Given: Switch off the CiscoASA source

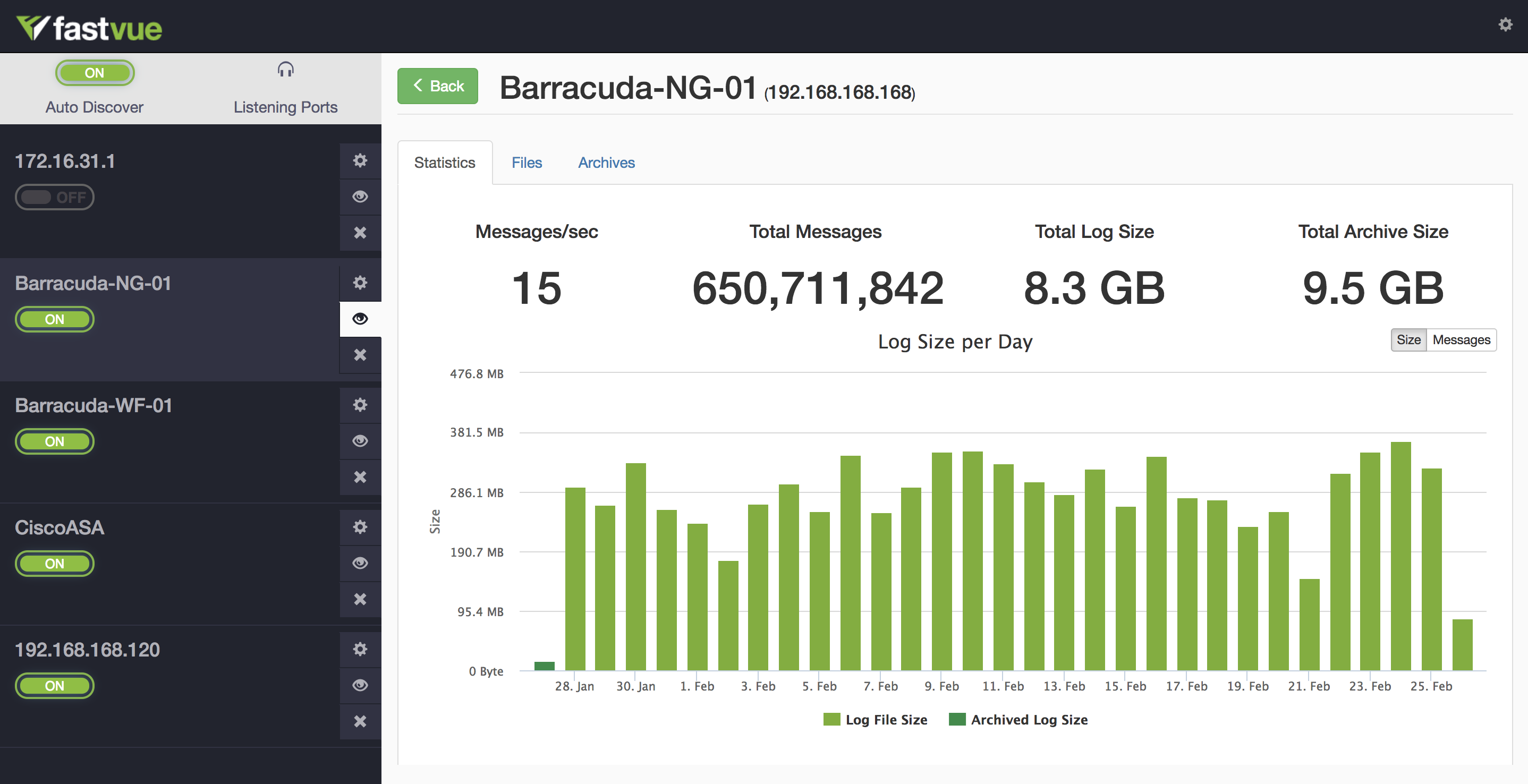Looking at the screenshot, I should pos(55,564).
